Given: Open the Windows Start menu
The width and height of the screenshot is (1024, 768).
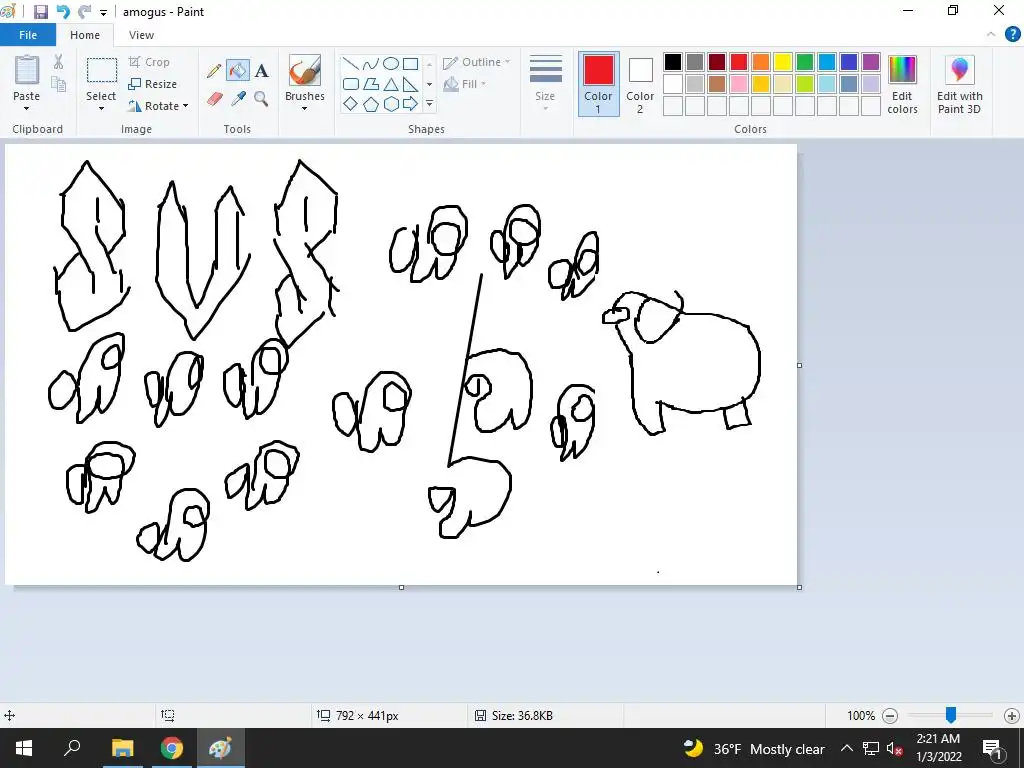Looking at the screenshot, I should (x=24, y=748).
